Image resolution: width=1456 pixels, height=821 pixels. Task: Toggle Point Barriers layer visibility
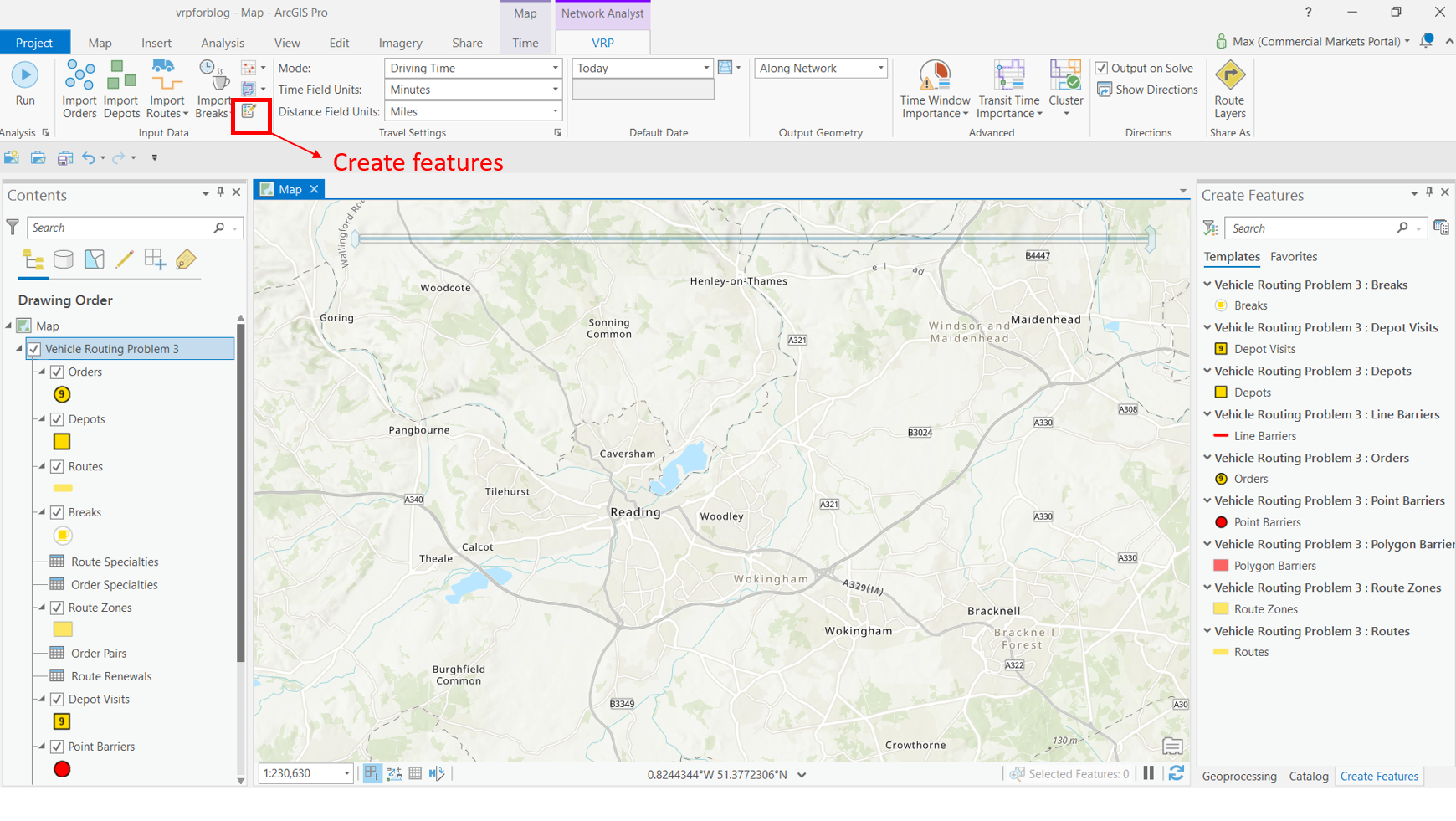[x=57, y=747]
